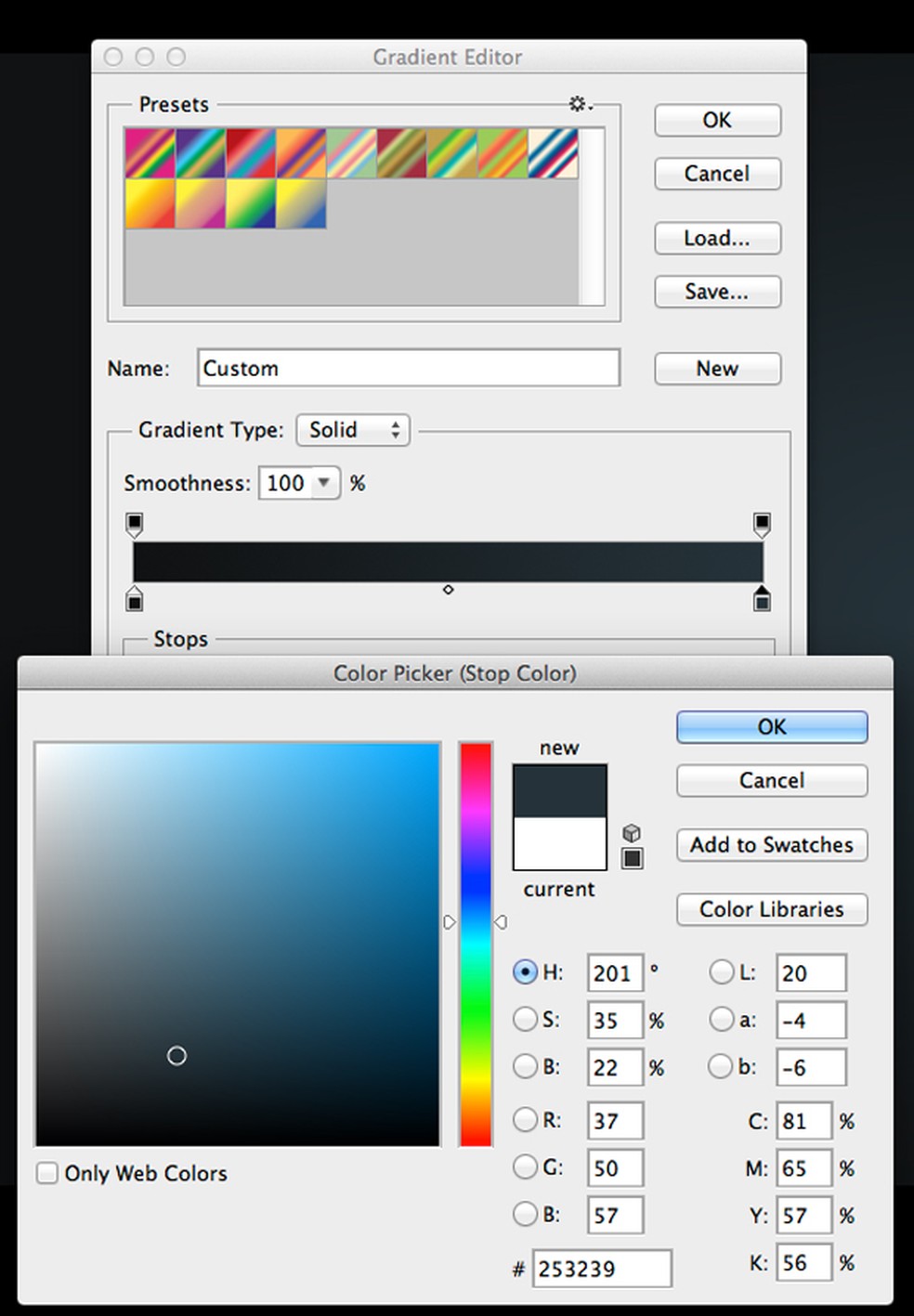914x1316 pixels.
Task: Cancel the Color Picker dialog
Action: click(772, 780)
